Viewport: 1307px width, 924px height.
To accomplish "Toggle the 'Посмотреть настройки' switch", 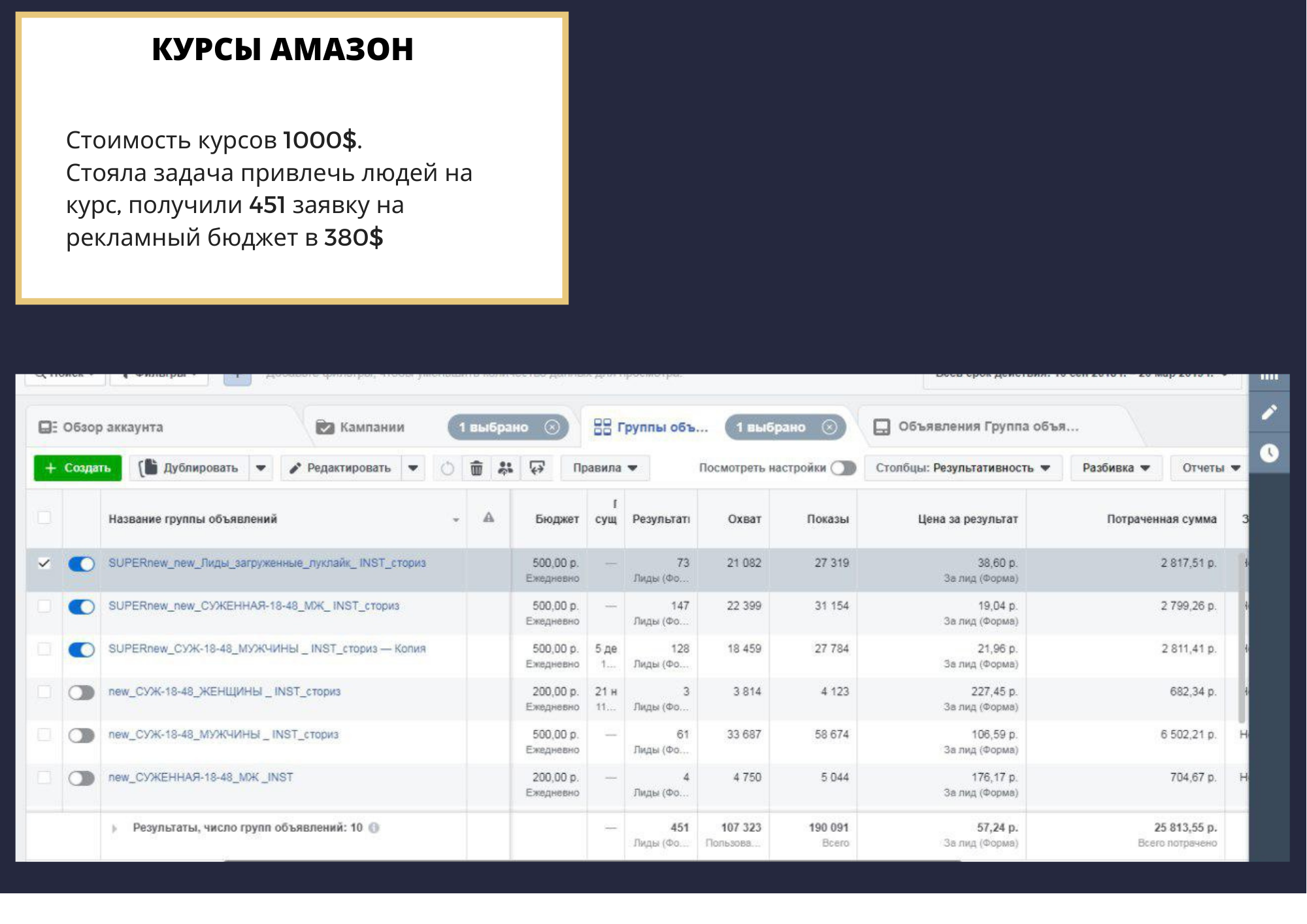I will tap(843, 468).
